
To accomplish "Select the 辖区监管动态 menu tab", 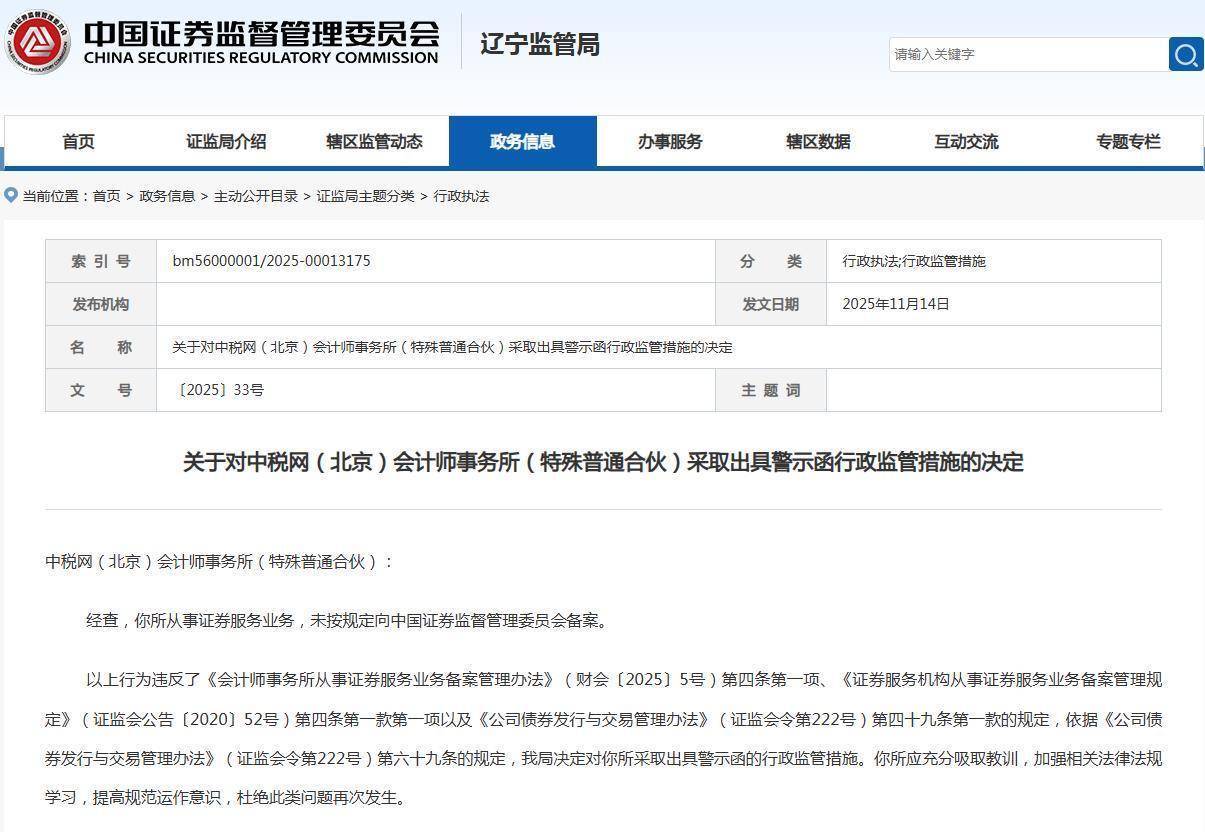I will (x=374, y=141).
